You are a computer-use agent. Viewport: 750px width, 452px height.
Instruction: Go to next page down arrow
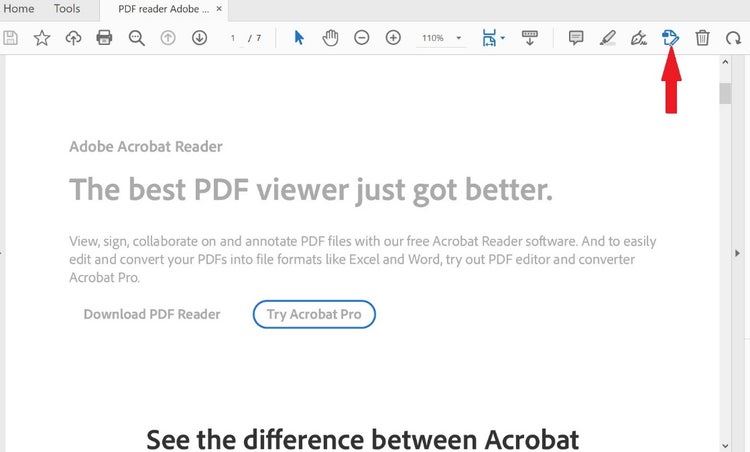click(x=199, y=38)
